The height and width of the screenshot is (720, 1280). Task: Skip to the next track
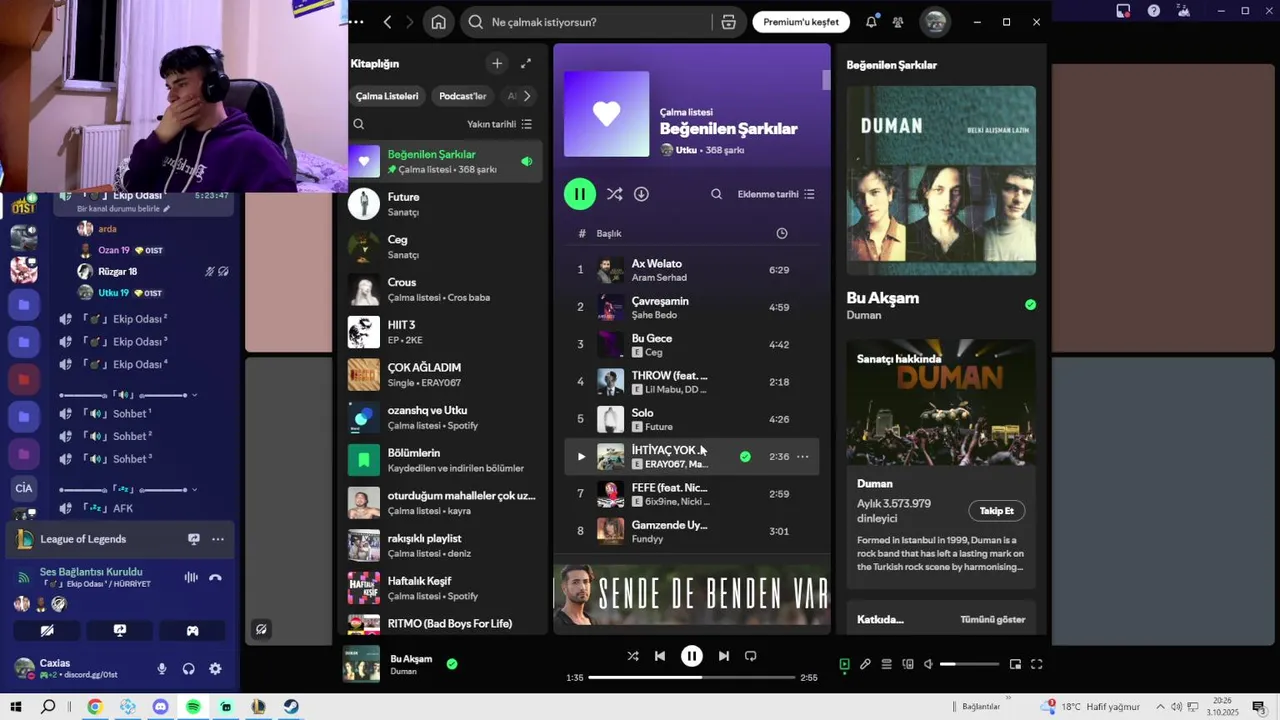tap(724, 656)
